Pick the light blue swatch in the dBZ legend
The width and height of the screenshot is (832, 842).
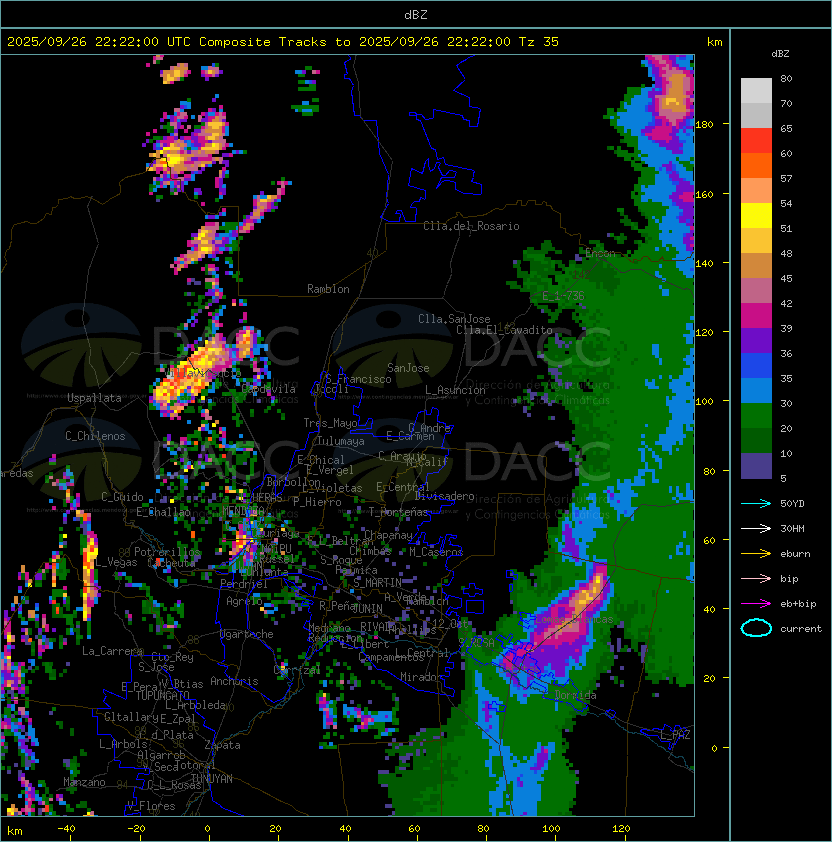pyautogui.click(x=756, y=391)
